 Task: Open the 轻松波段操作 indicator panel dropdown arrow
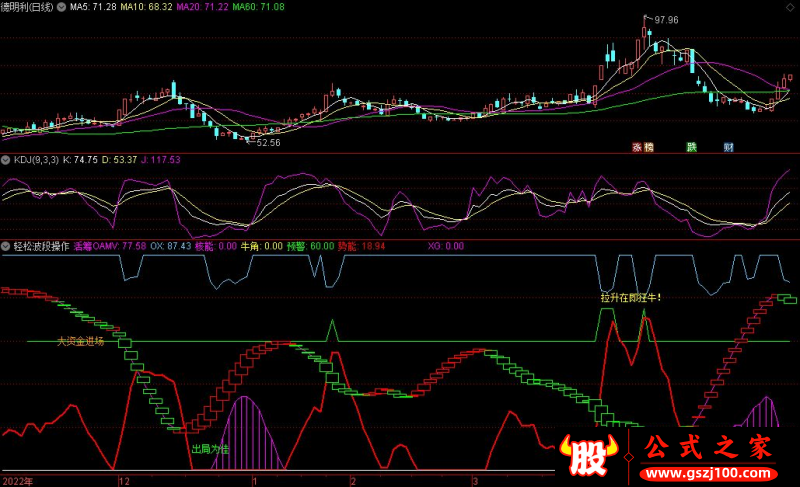coord(6,246)
